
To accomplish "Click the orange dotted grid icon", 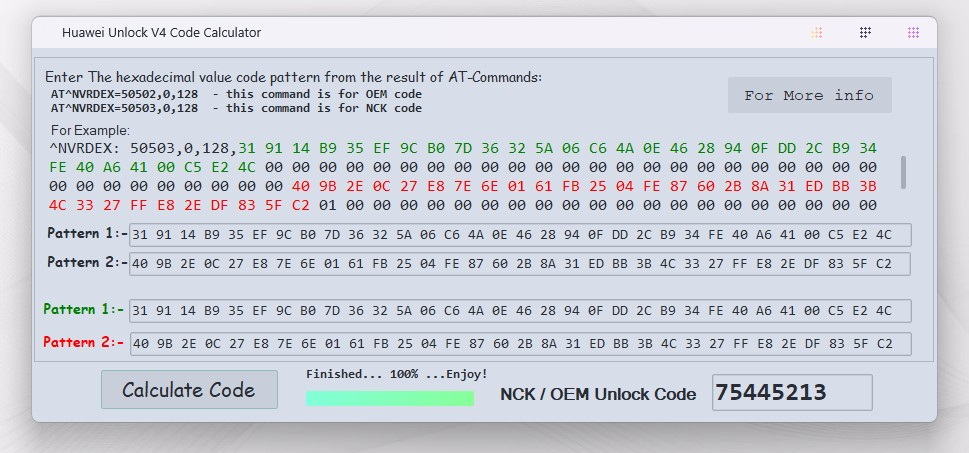I will tap(816, 33).
